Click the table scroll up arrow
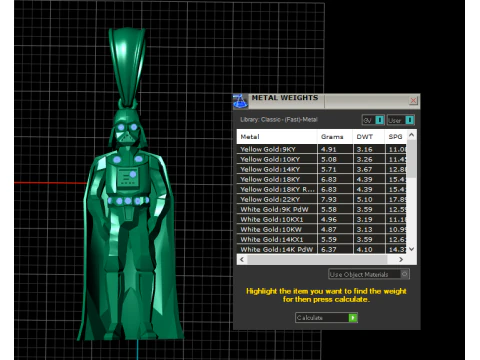 (412, 135)
